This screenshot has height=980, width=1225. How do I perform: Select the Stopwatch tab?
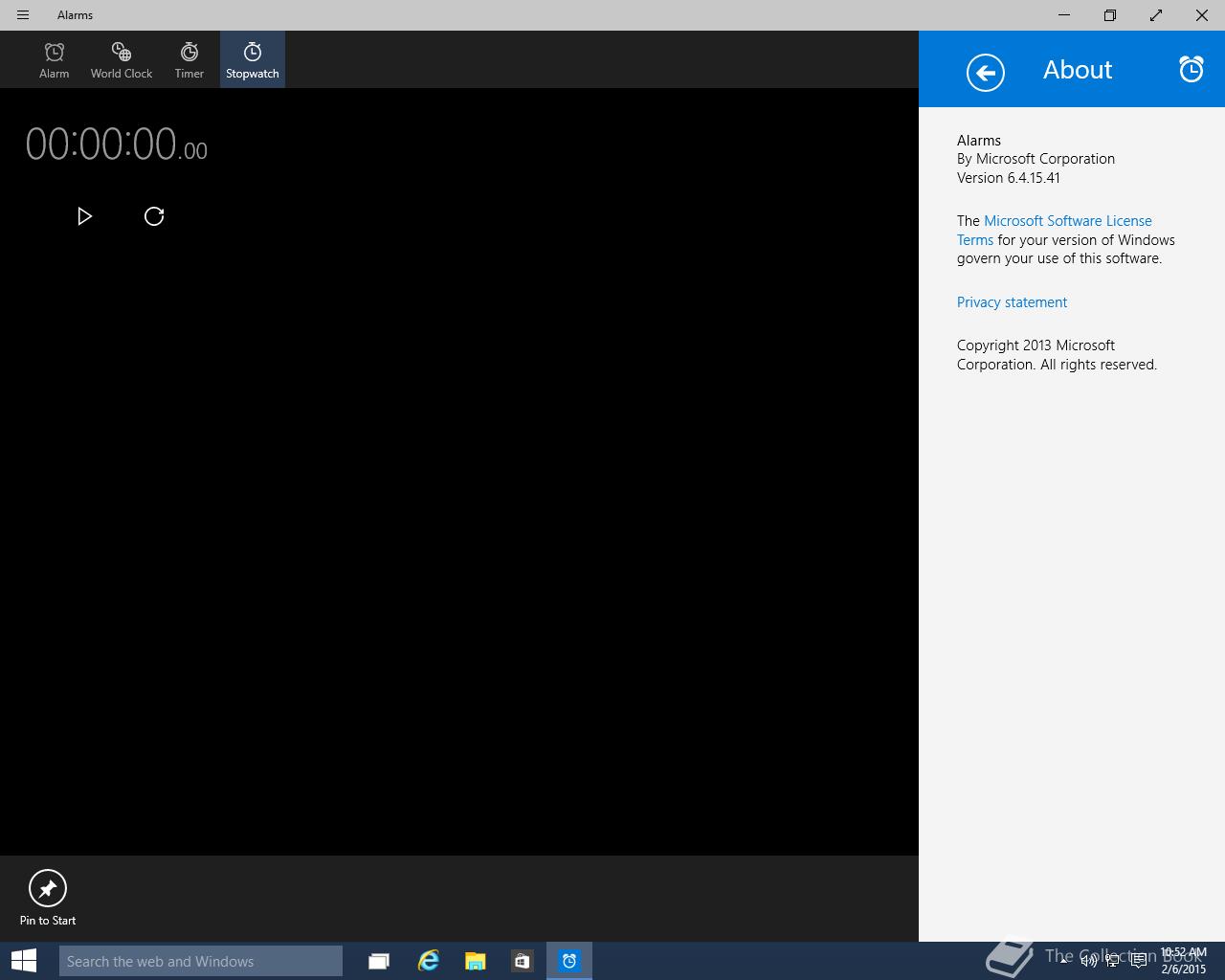[x=253, y=59]
